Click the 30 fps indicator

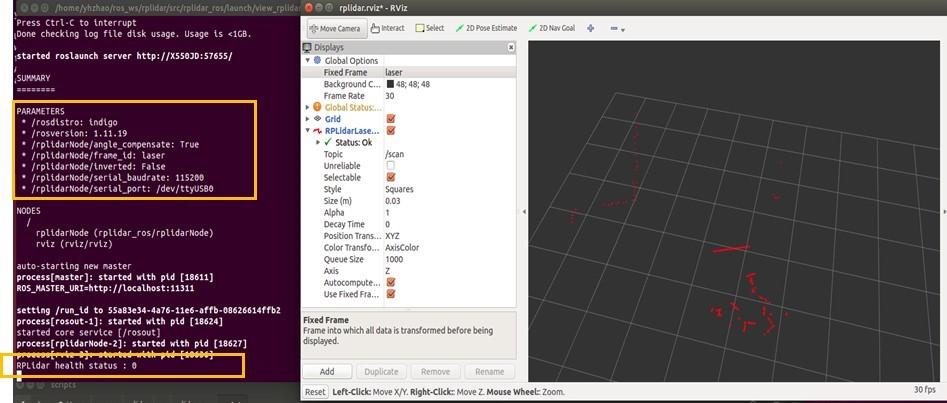click(x=925, y=390)
